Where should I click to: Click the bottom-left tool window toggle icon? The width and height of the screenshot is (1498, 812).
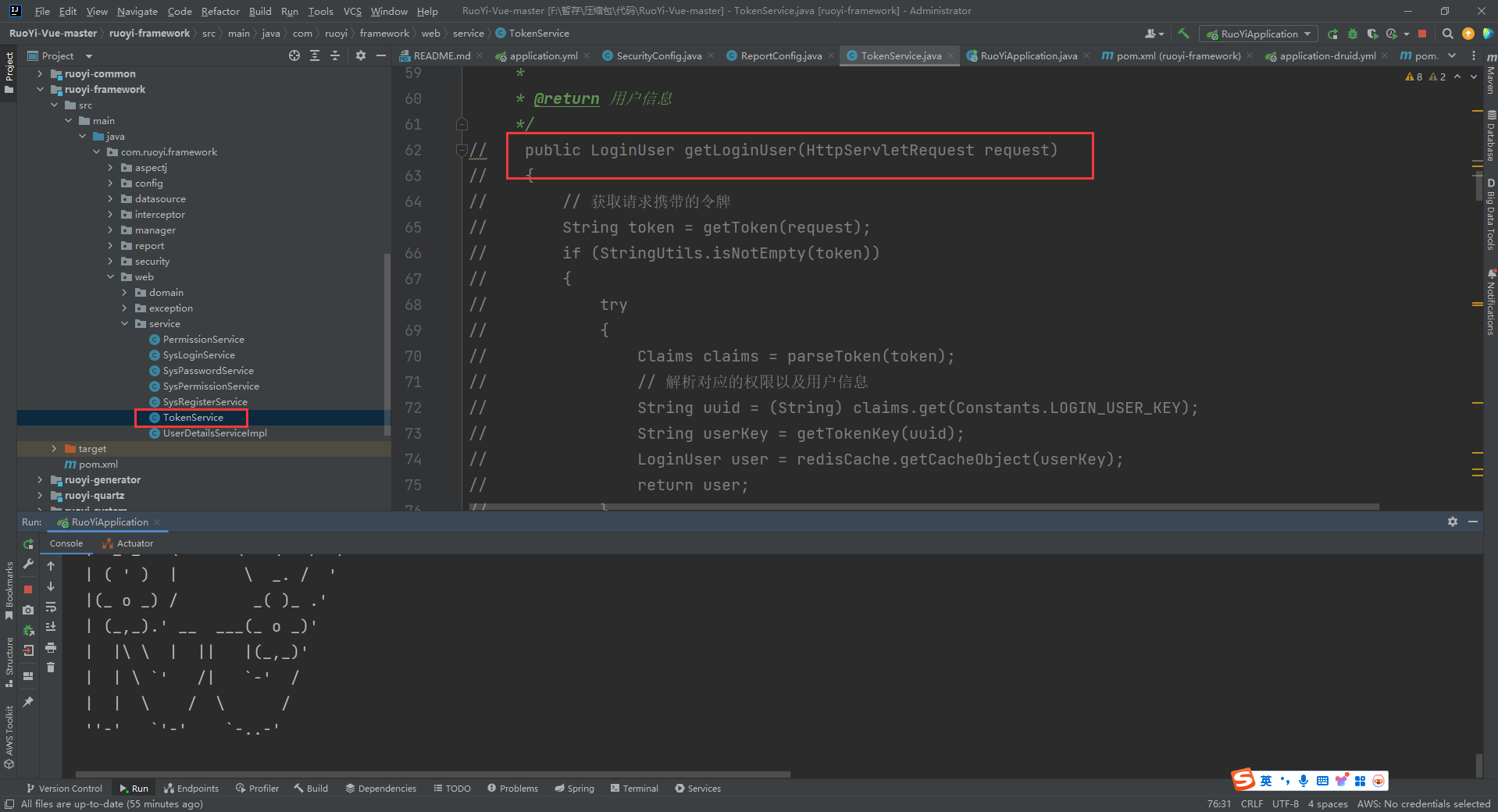click(x=9, y=804)
